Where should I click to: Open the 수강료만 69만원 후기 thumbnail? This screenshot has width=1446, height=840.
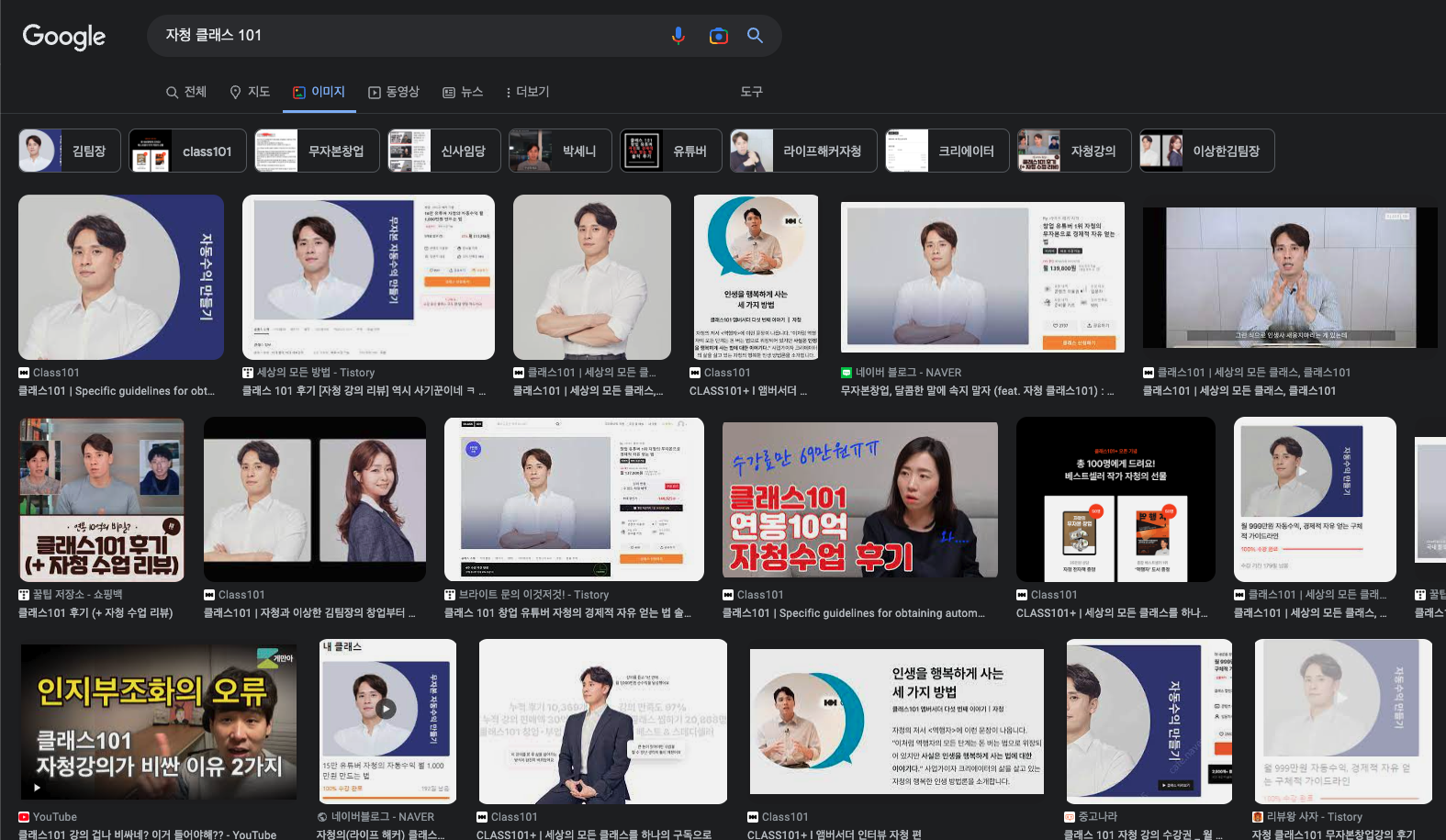coord(860,499)
